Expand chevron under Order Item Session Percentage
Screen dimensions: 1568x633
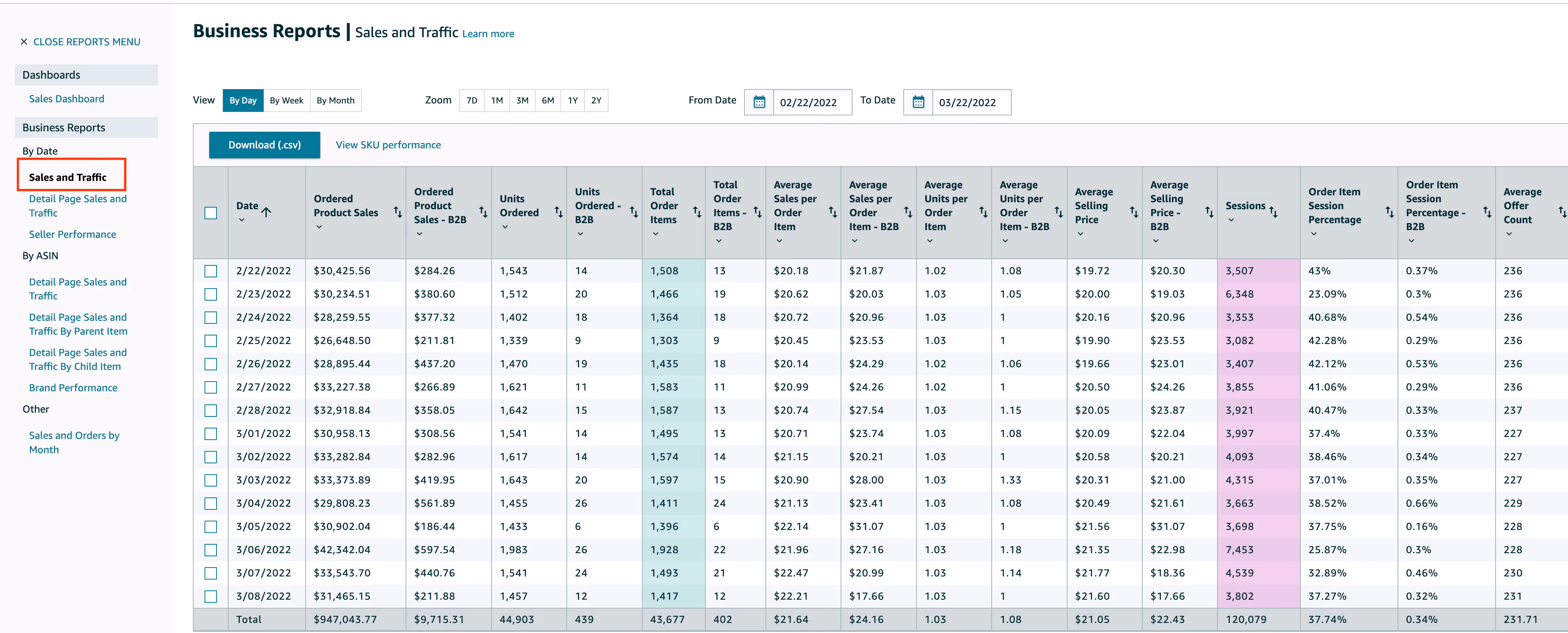click(x=1313, y=234)
